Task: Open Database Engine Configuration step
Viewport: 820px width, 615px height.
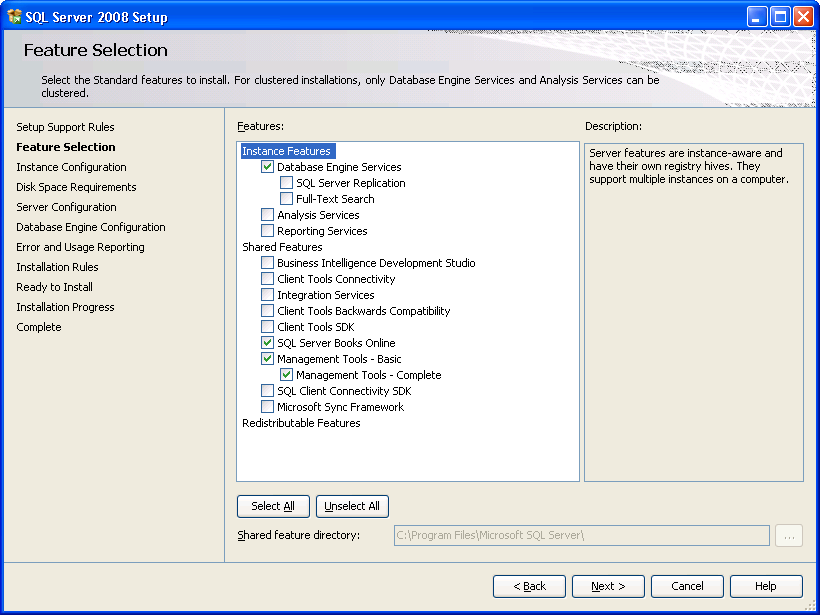Action: [x=91, y=227]
